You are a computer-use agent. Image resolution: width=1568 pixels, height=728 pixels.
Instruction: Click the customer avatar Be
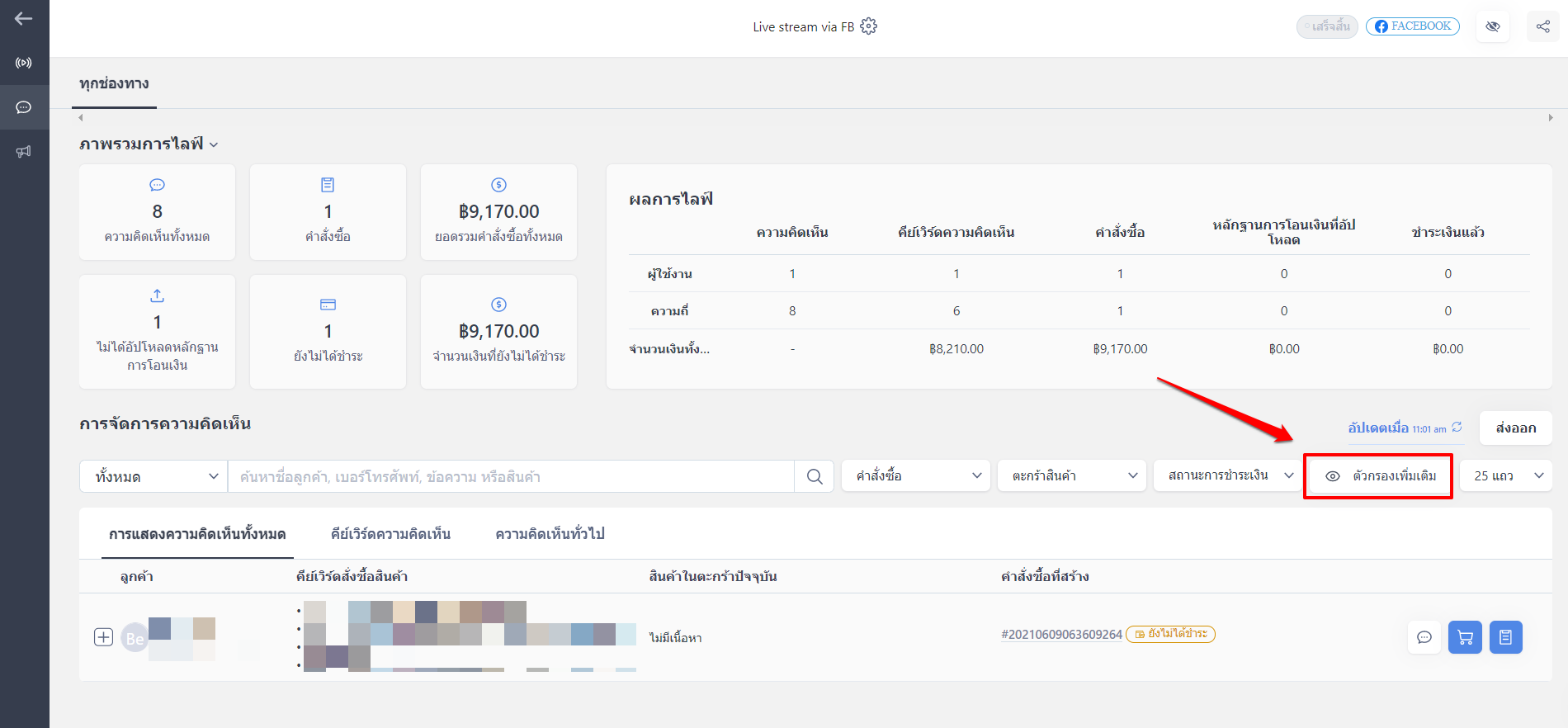(x=135, y=638)
